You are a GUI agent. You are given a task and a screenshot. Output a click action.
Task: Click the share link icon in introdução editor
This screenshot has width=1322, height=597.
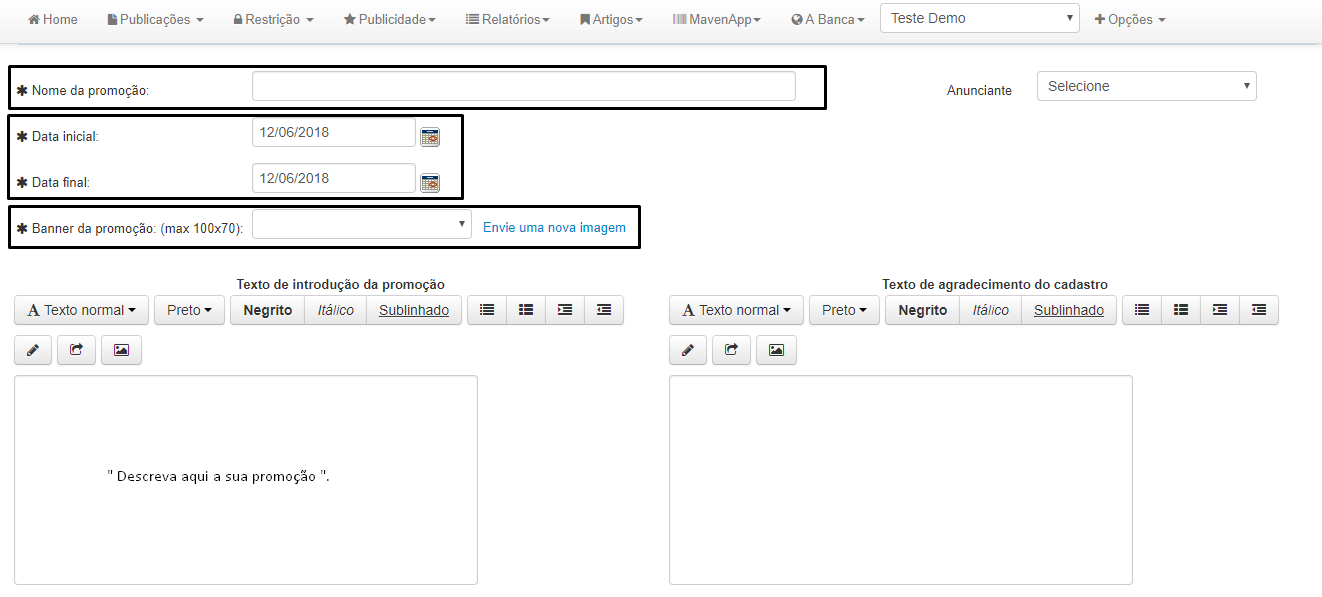(76, 350)
